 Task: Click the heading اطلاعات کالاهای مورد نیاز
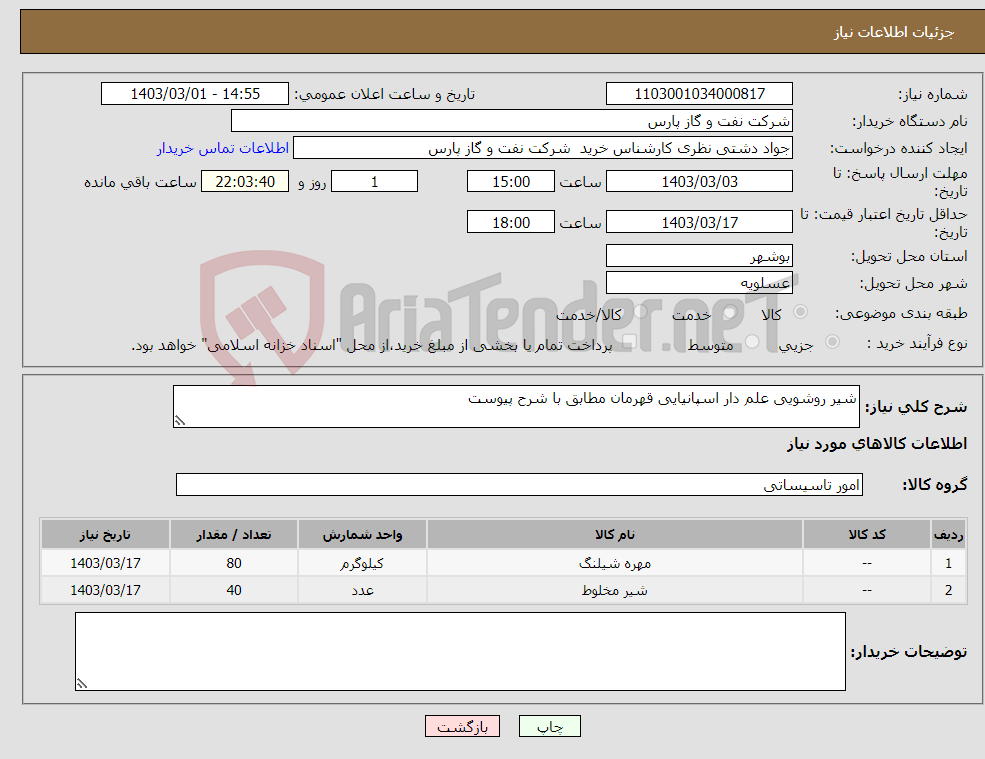[x=877, y=444]
